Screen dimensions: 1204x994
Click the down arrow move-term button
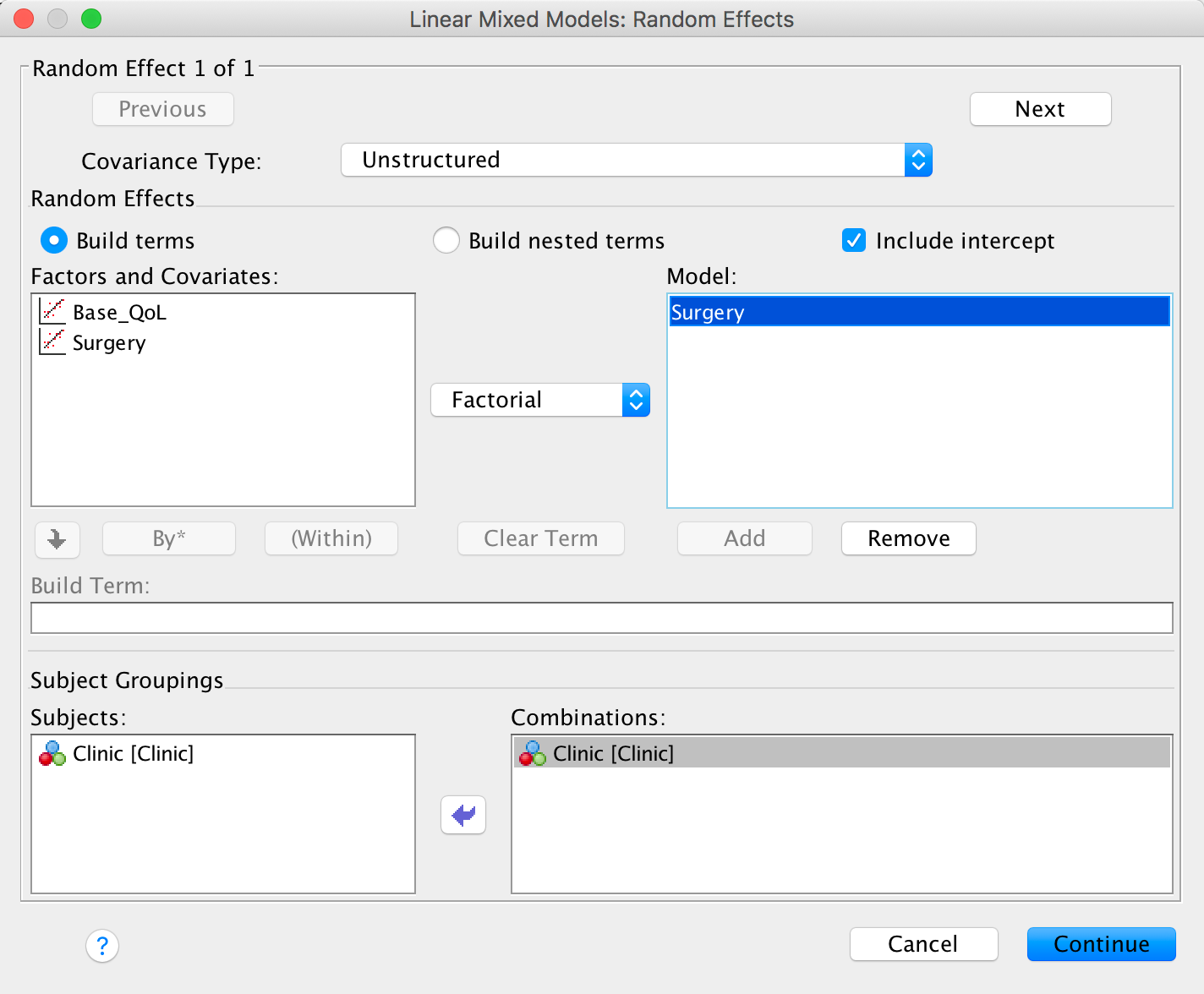57,539
